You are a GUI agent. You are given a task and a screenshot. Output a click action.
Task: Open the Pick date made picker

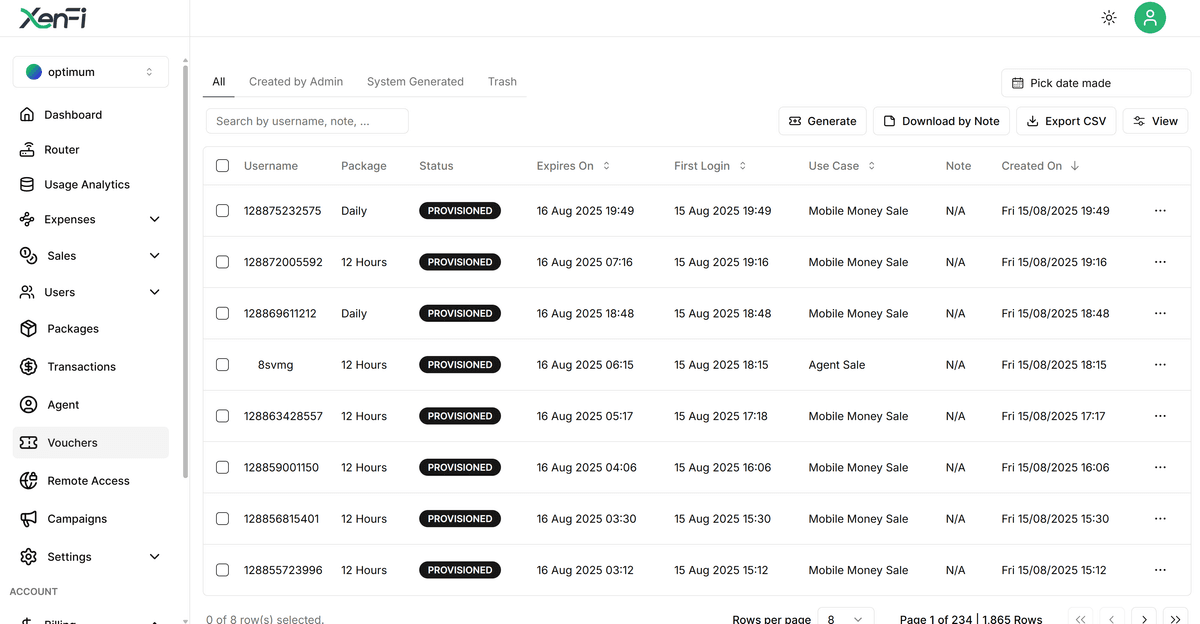1096,83
